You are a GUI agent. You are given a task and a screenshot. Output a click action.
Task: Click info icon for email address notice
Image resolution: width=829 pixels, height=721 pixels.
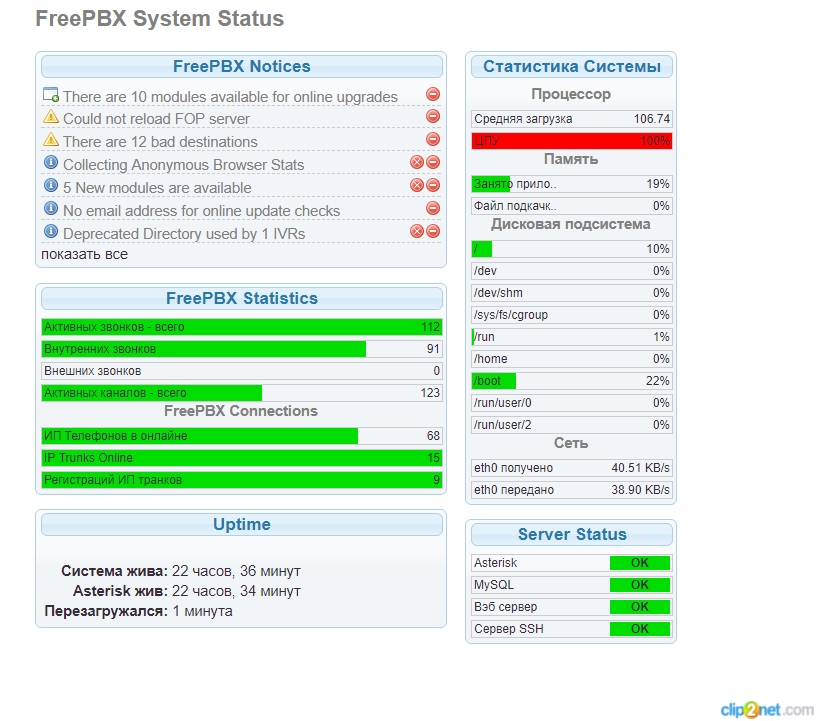pyautogui.click(x=51, y=209)
